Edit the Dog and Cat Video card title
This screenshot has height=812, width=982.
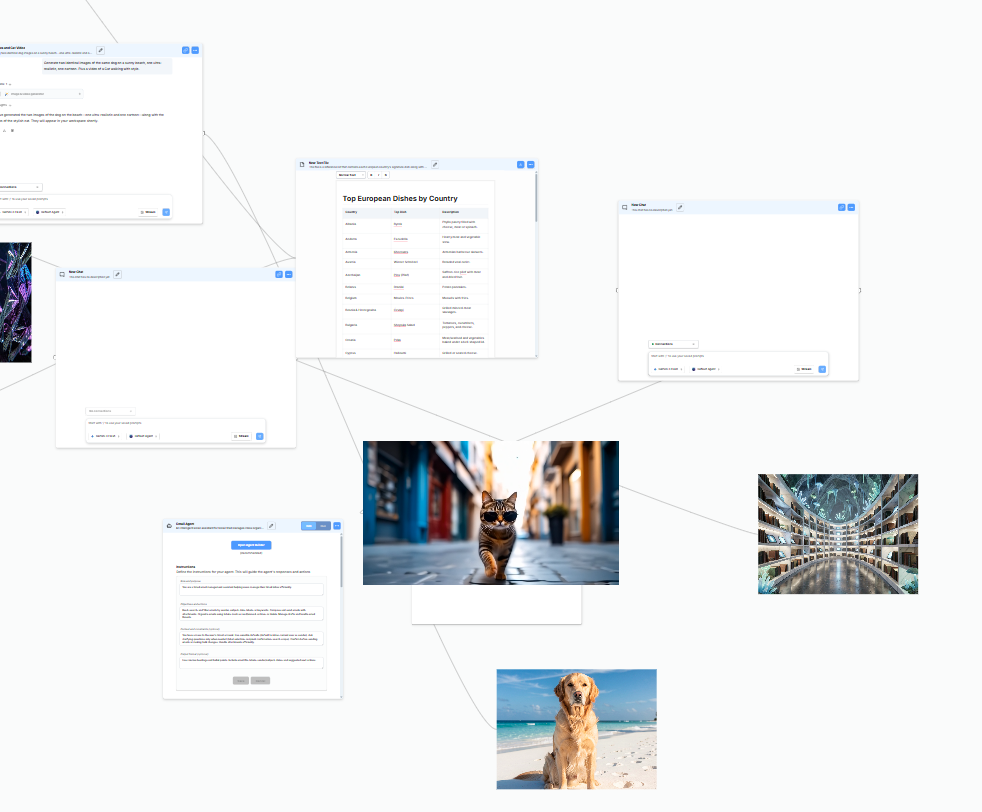coord(100,50)
